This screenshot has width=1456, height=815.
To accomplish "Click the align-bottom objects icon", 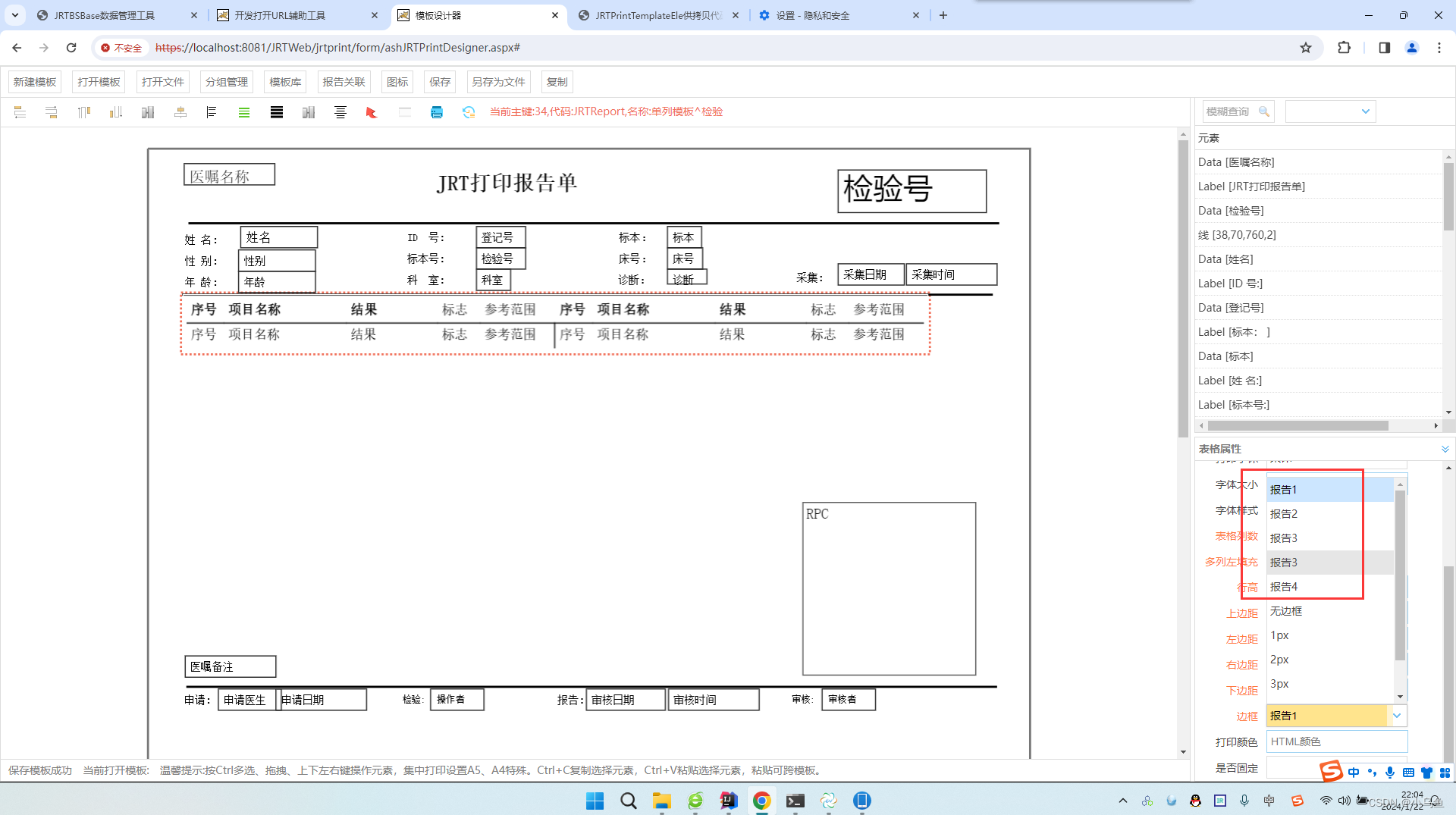I will [116, 112].
